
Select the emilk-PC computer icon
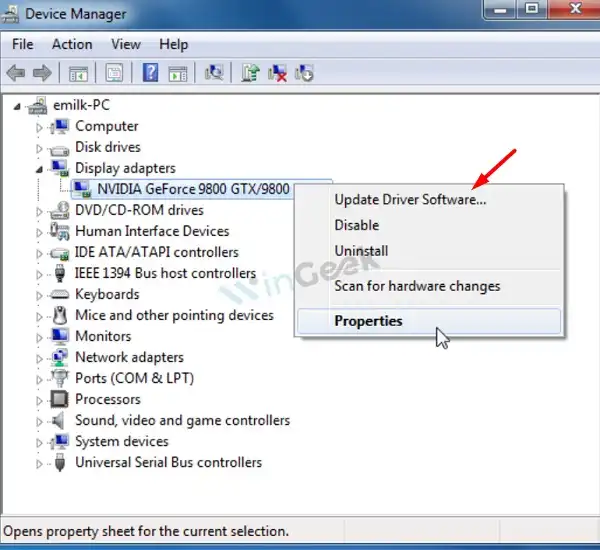(x=38, y=105)
